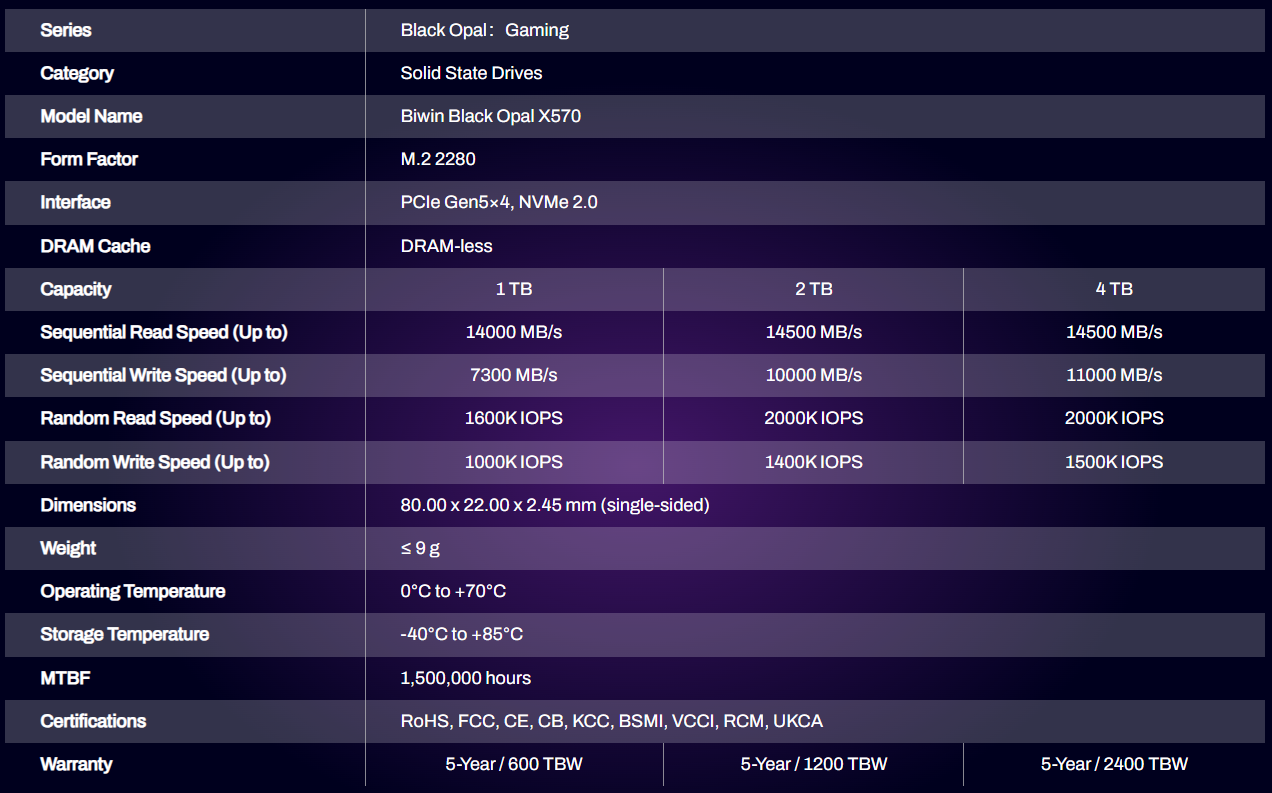Click the 'MTBF' row label
Screen dimensions: 1272x793
tap(65, 678)
